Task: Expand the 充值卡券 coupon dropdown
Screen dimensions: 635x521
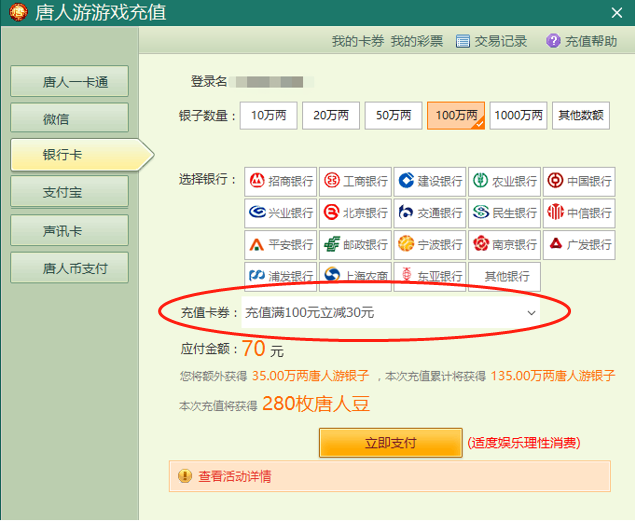Action: point(531,313)
